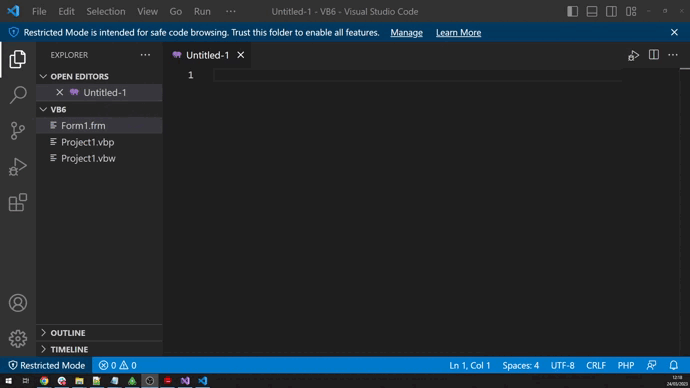Open the Selection menu
The width and height of the screenshot is (690, 388).
106,11
